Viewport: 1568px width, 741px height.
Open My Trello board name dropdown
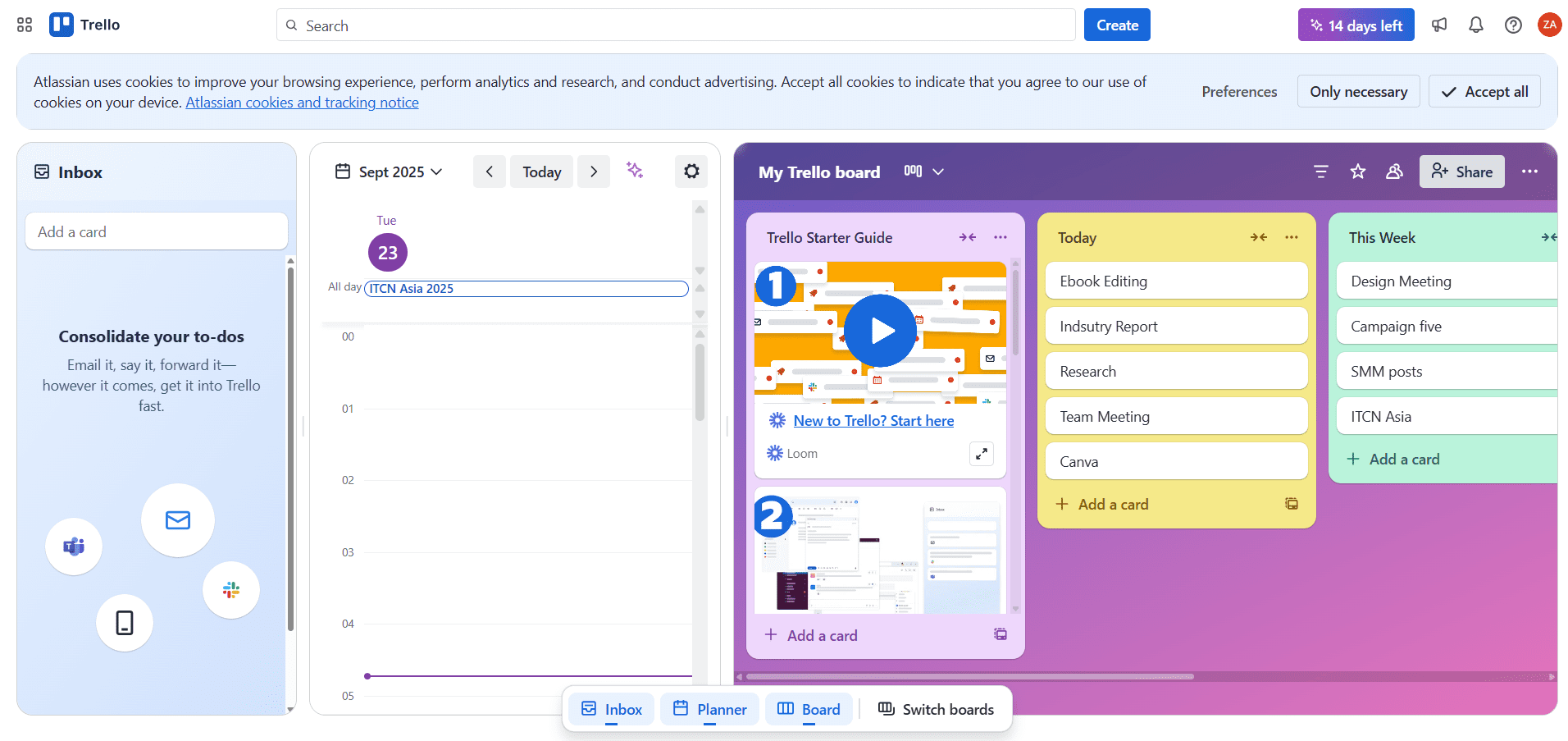click(938, 172)
